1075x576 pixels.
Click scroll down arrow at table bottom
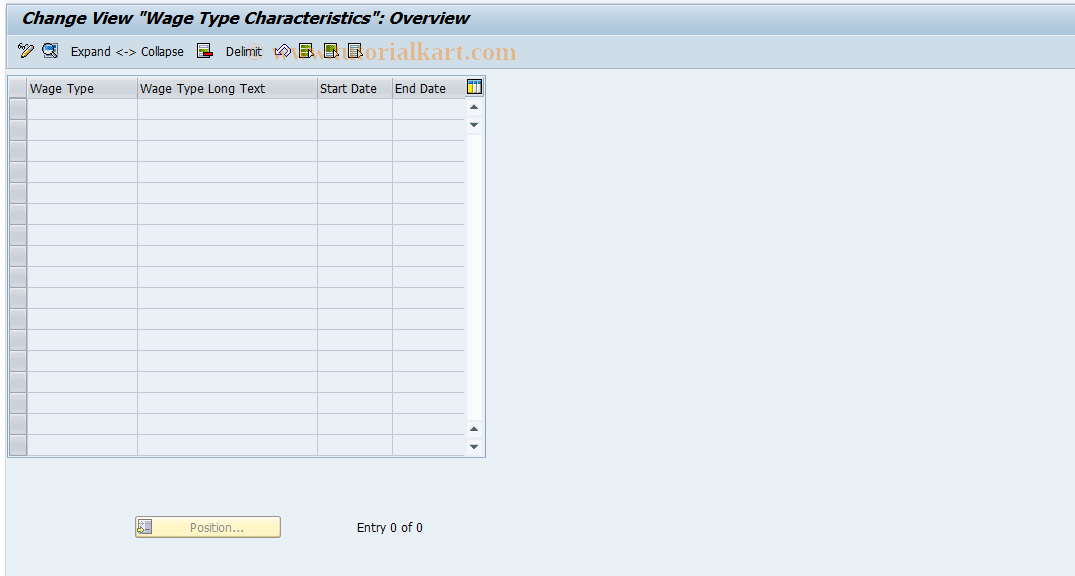click(x=474, y=447)
